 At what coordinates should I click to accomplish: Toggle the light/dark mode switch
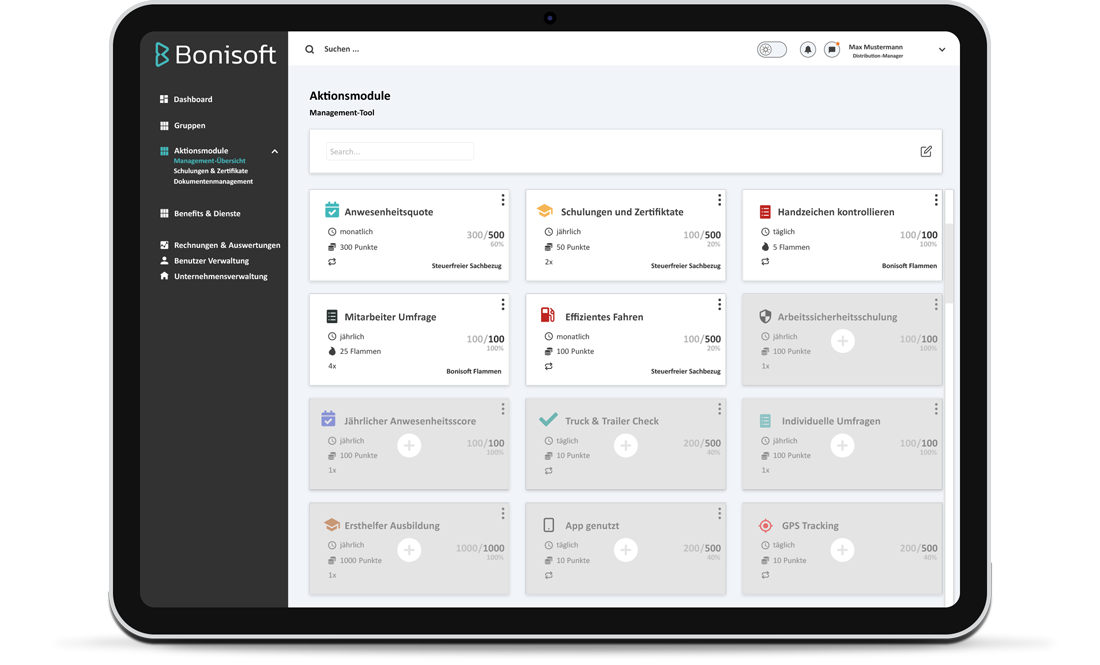771,50
